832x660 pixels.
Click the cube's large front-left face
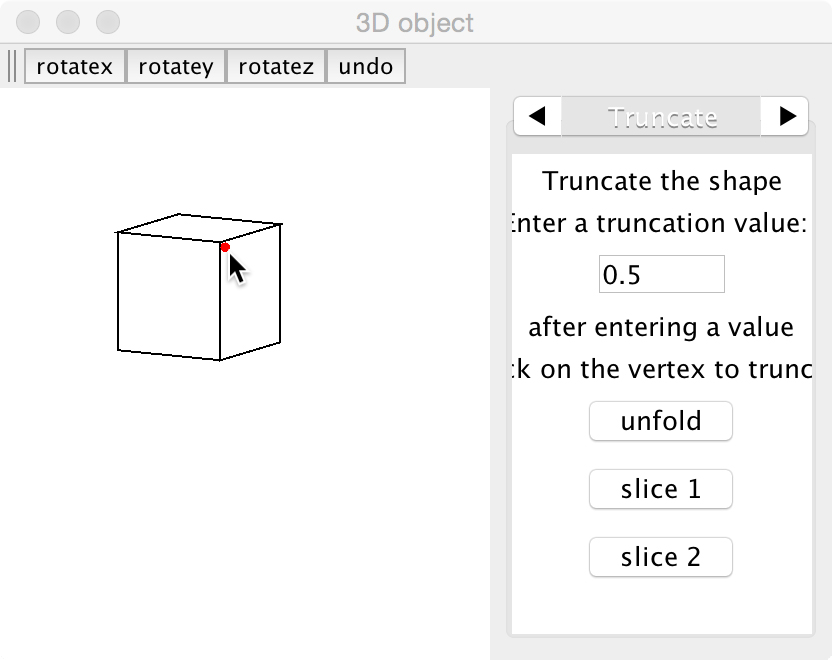(169, 295)
